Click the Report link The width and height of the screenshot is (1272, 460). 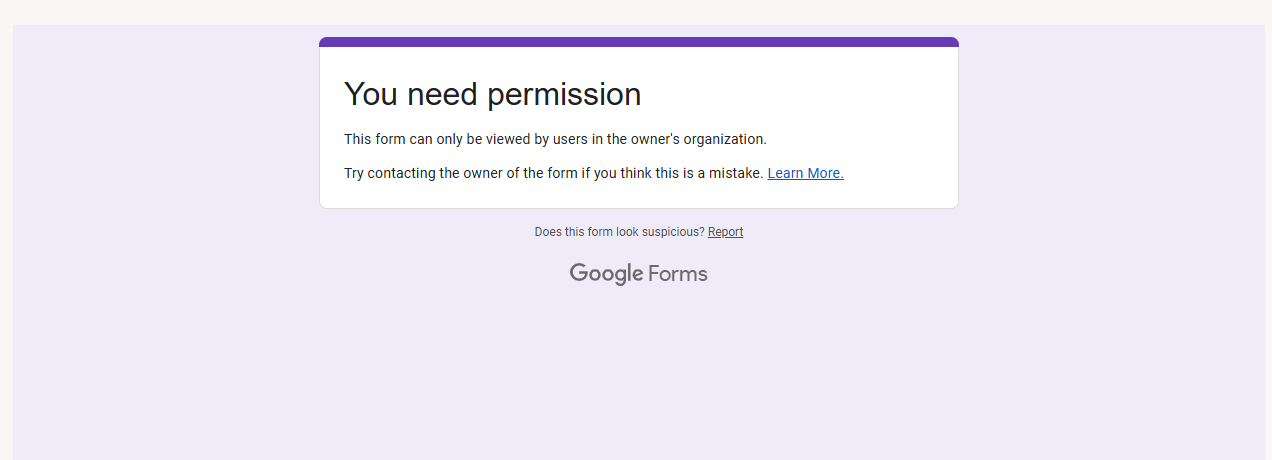click(725, 232)
